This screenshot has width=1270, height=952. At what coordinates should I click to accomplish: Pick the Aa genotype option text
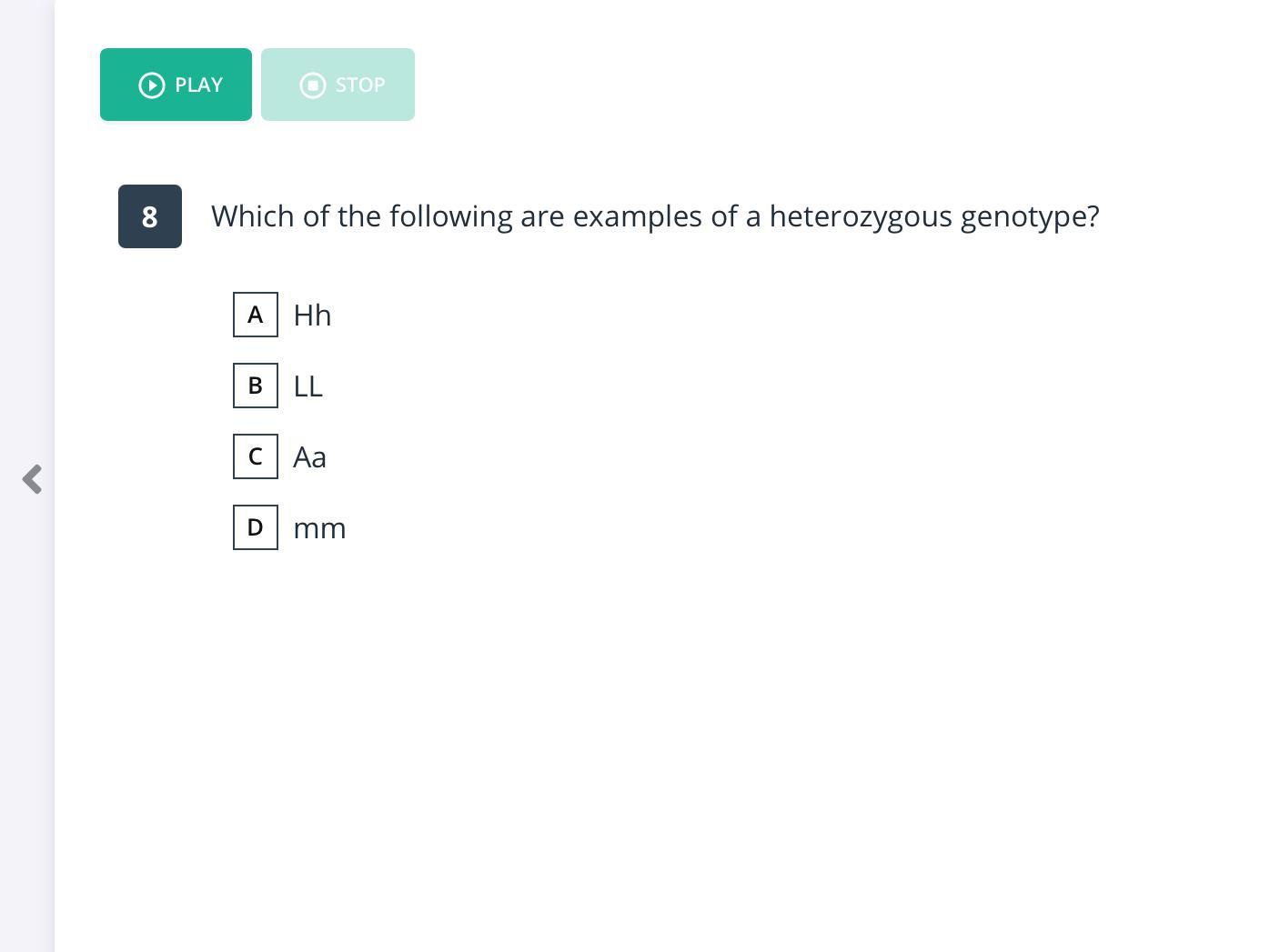pos(309,457)
